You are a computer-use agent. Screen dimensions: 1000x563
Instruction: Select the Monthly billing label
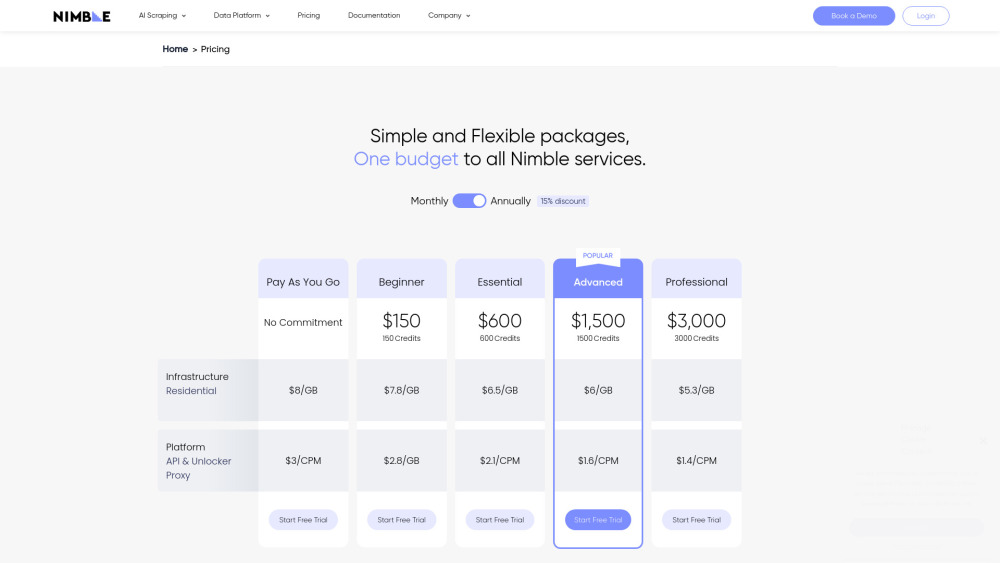coord(429,201)
